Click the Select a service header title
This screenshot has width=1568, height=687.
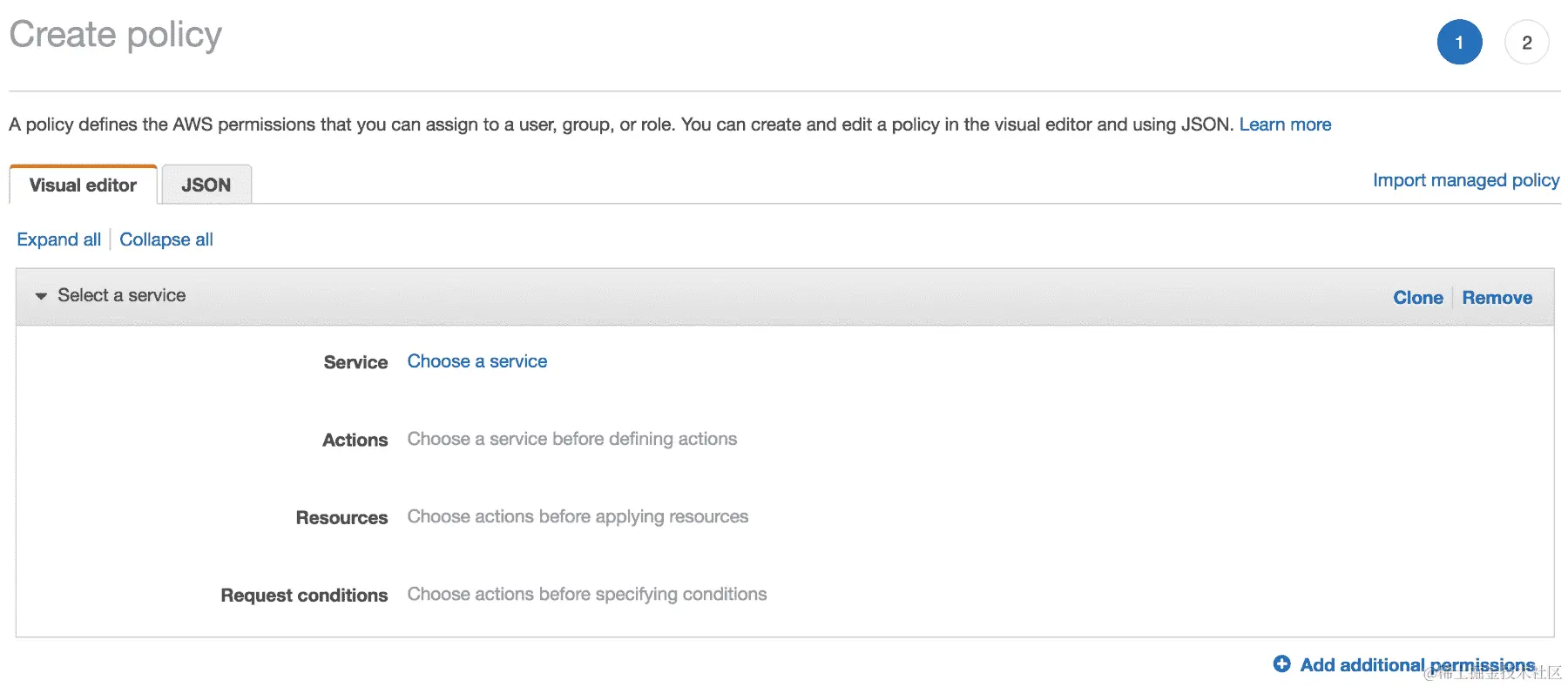click(x=122, y=295)
